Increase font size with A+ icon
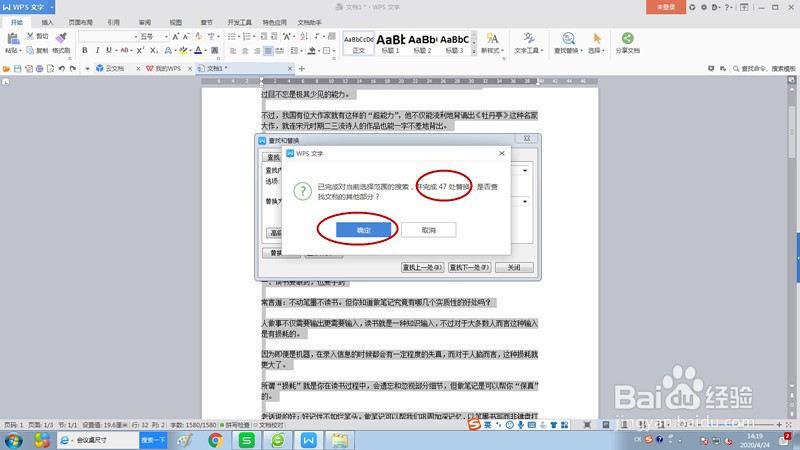 tap(176, 36)
